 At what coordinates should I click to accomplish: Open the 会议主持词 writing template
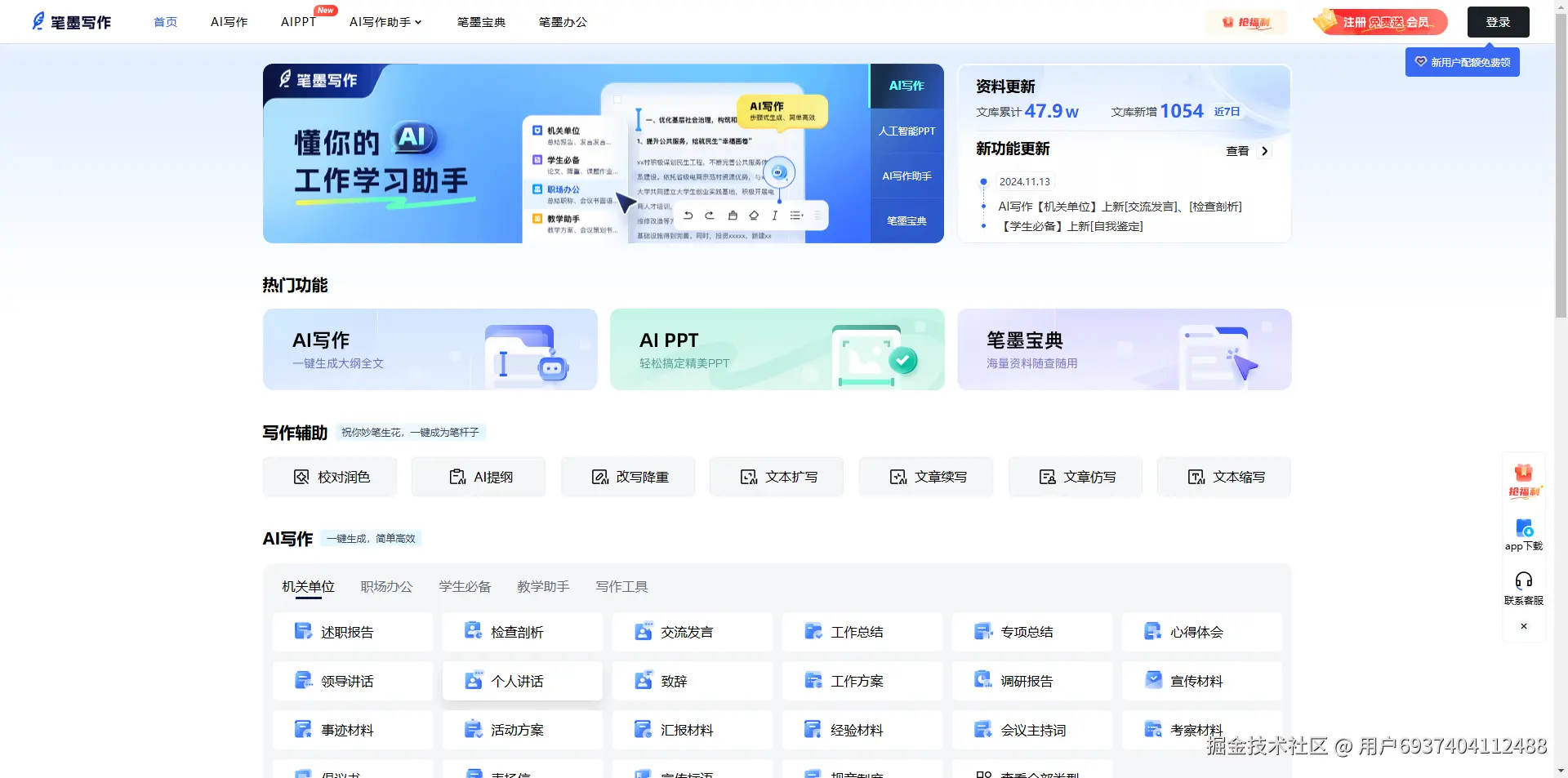click(1031, 730)
